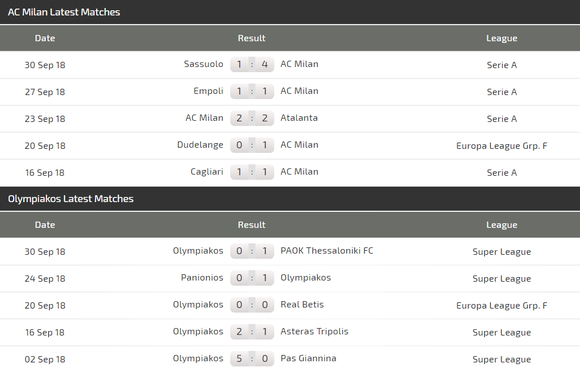Open the Dudelange 0:1 AC Milan score
Viewport: 580px width, 371px height.
[x=252, y=145]
